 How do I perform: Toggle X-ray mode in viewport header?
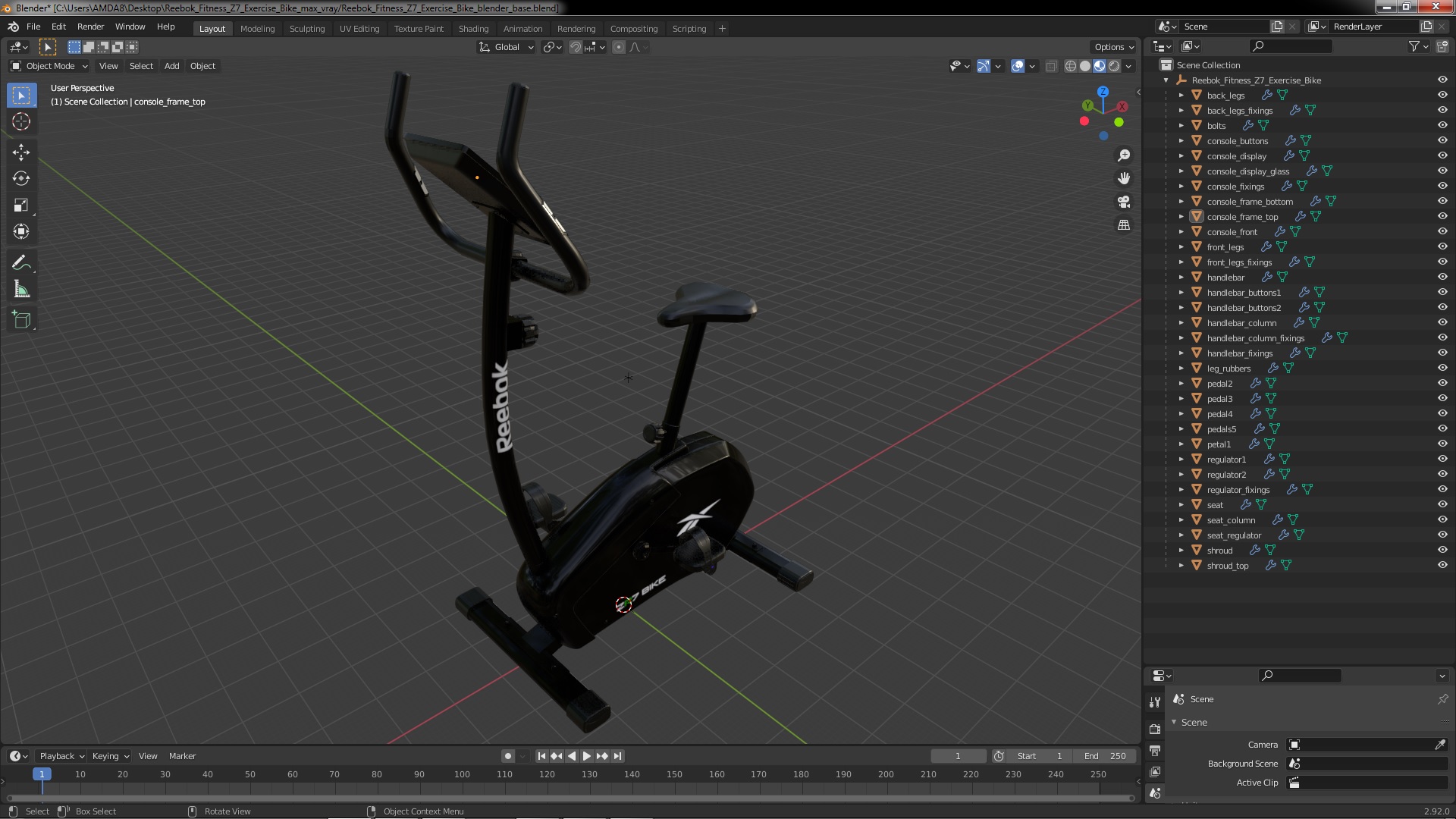[x=1051, y=67]
